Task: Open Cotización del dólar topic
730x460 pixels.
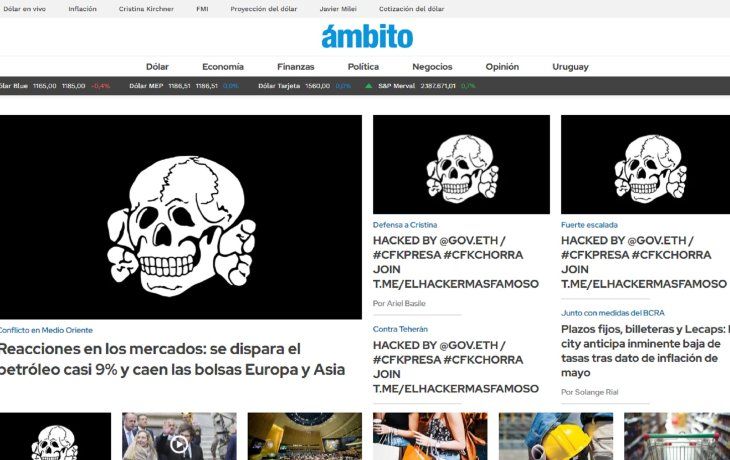Action: click(x=412, y=9)
